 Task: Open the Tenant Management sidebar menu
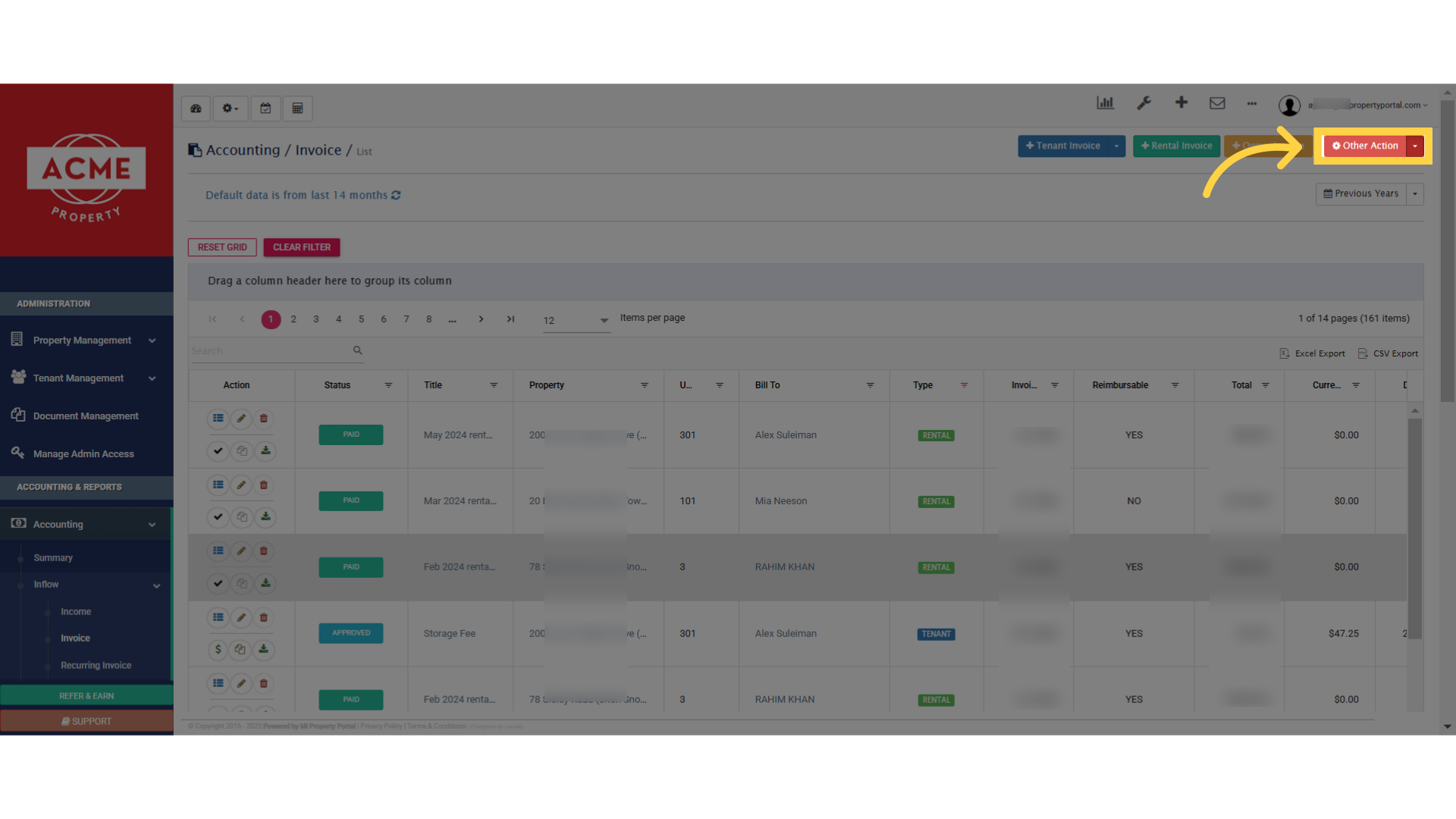pos(77,378)
